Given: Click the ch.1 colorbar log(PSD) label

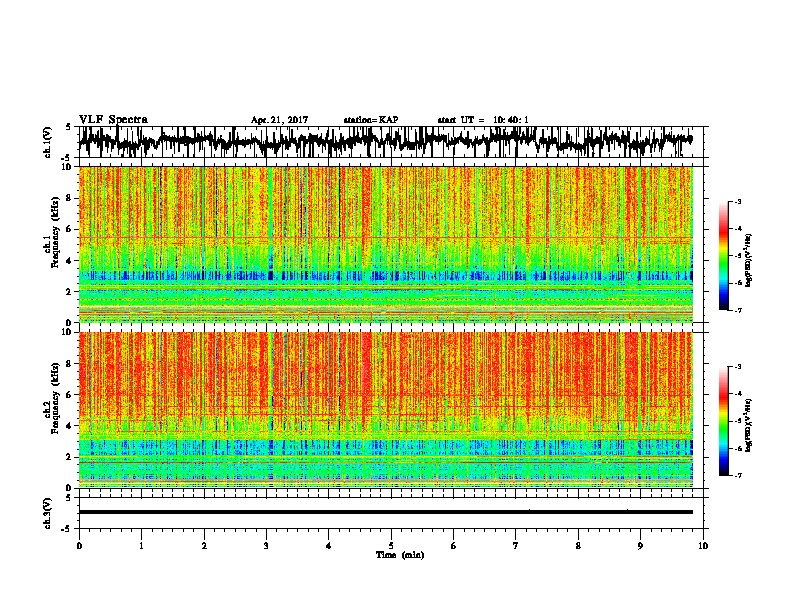Looking at the screenshot, I should coord(749,261).
